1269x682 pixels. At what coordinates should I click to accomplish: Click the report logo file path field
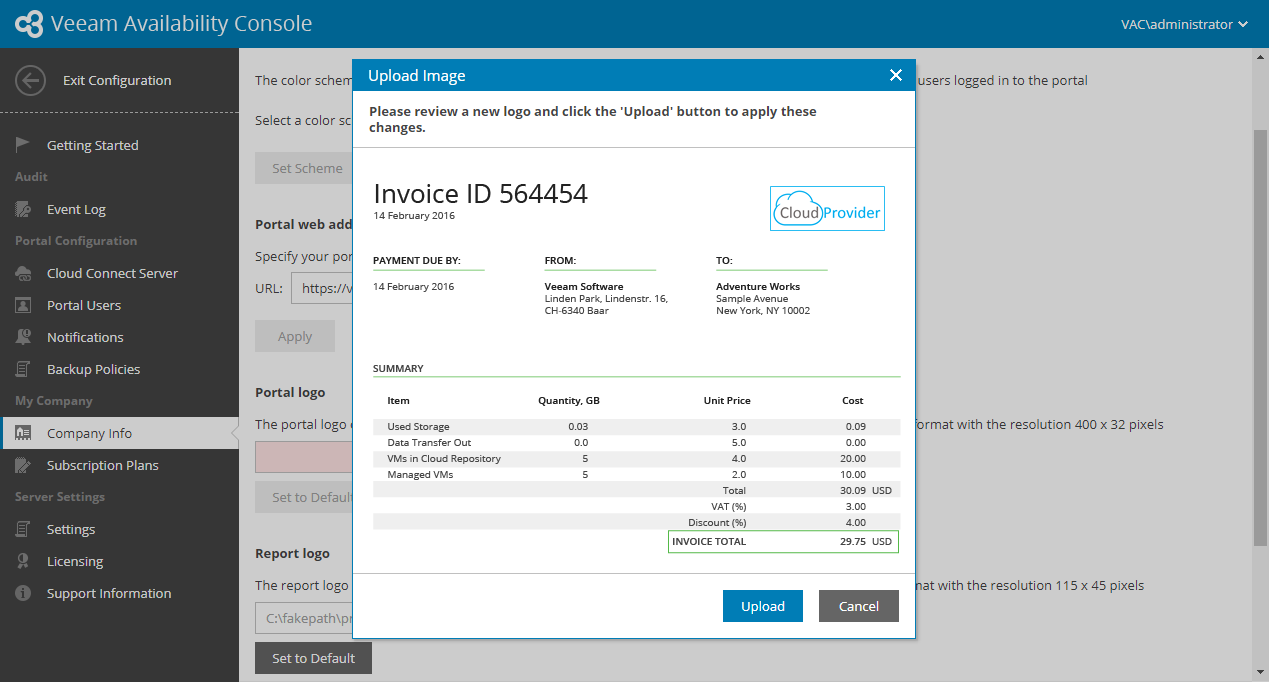(x=304, y=618)
